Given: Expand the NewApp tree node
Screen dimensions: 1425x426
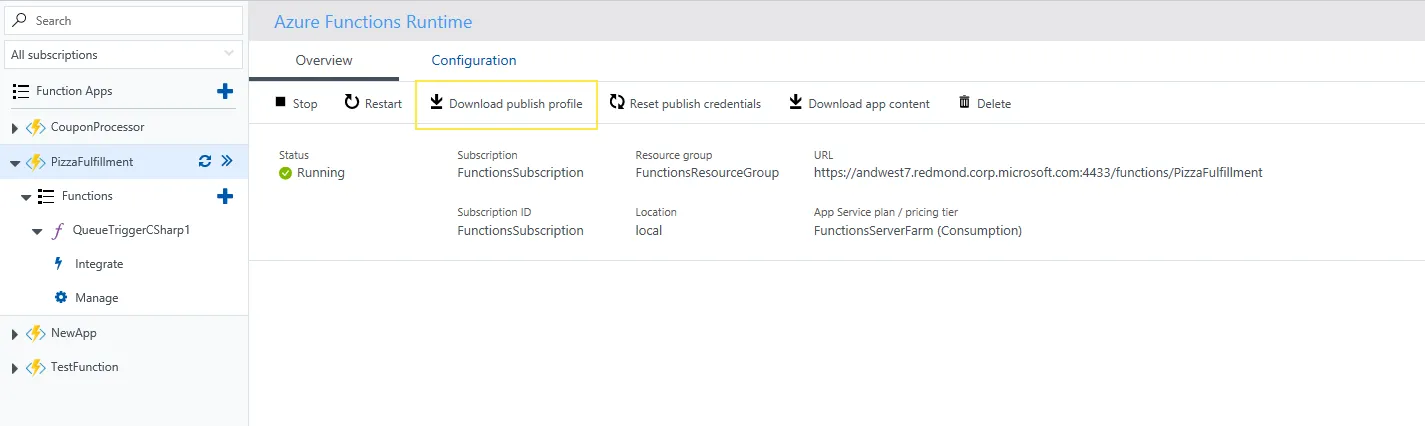Looking at the screenshot, I should (15, 334).
